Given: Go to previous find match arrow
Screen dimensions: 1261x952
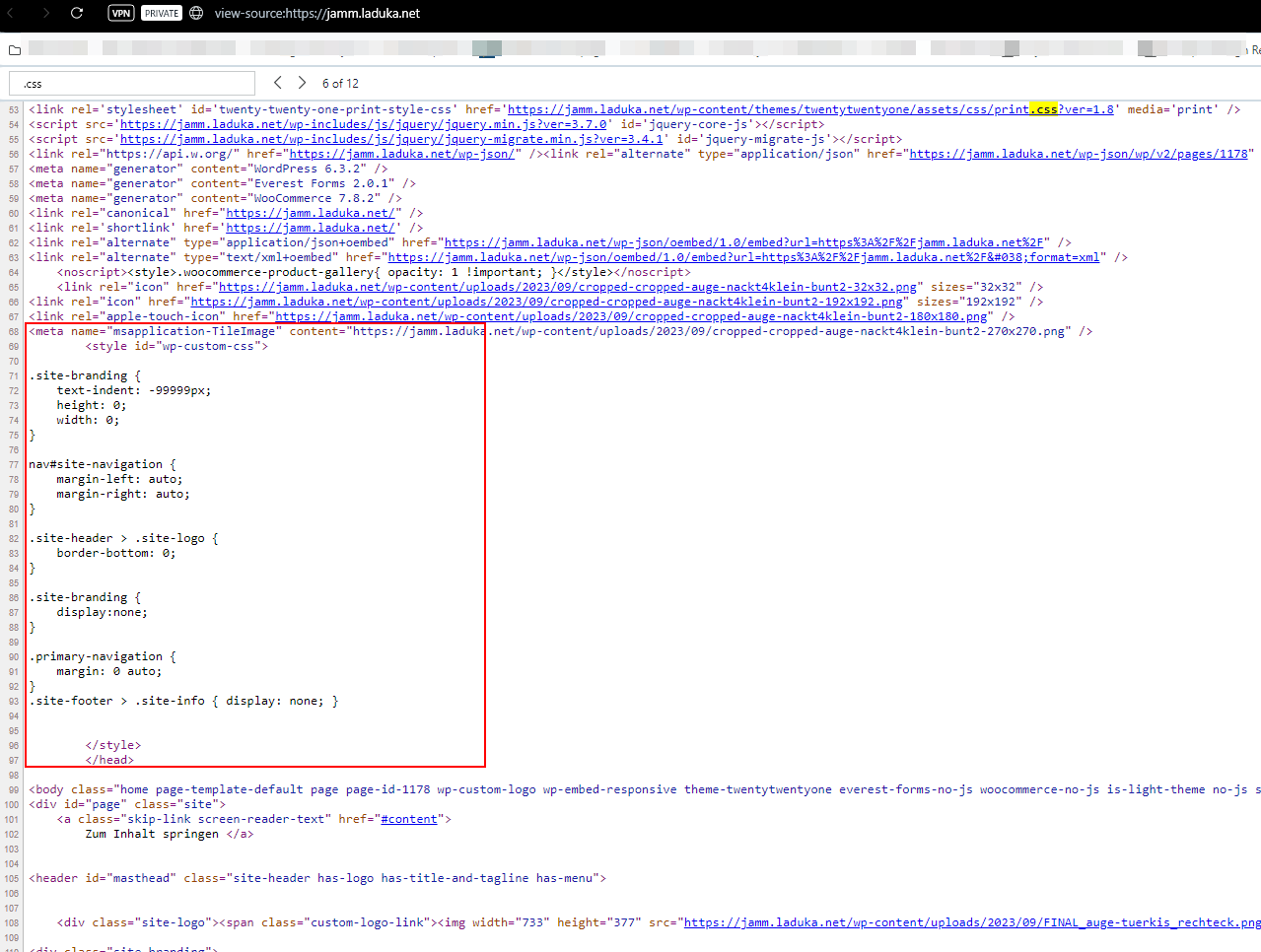Looking at the screenshot, I should 278,83.
